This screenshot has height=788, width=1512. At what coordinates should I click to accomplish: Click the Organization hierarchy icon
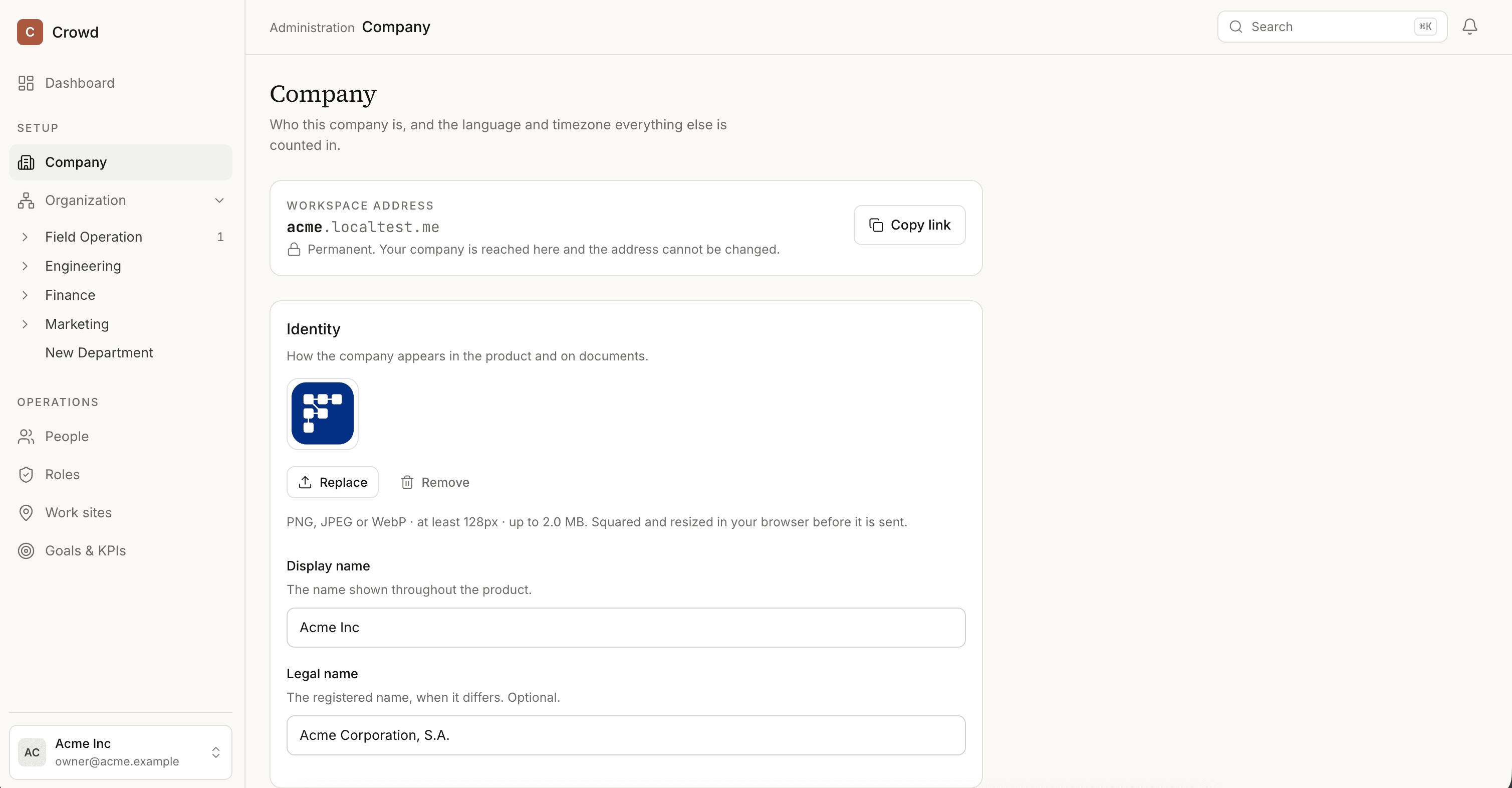click(x=26, y=200)
